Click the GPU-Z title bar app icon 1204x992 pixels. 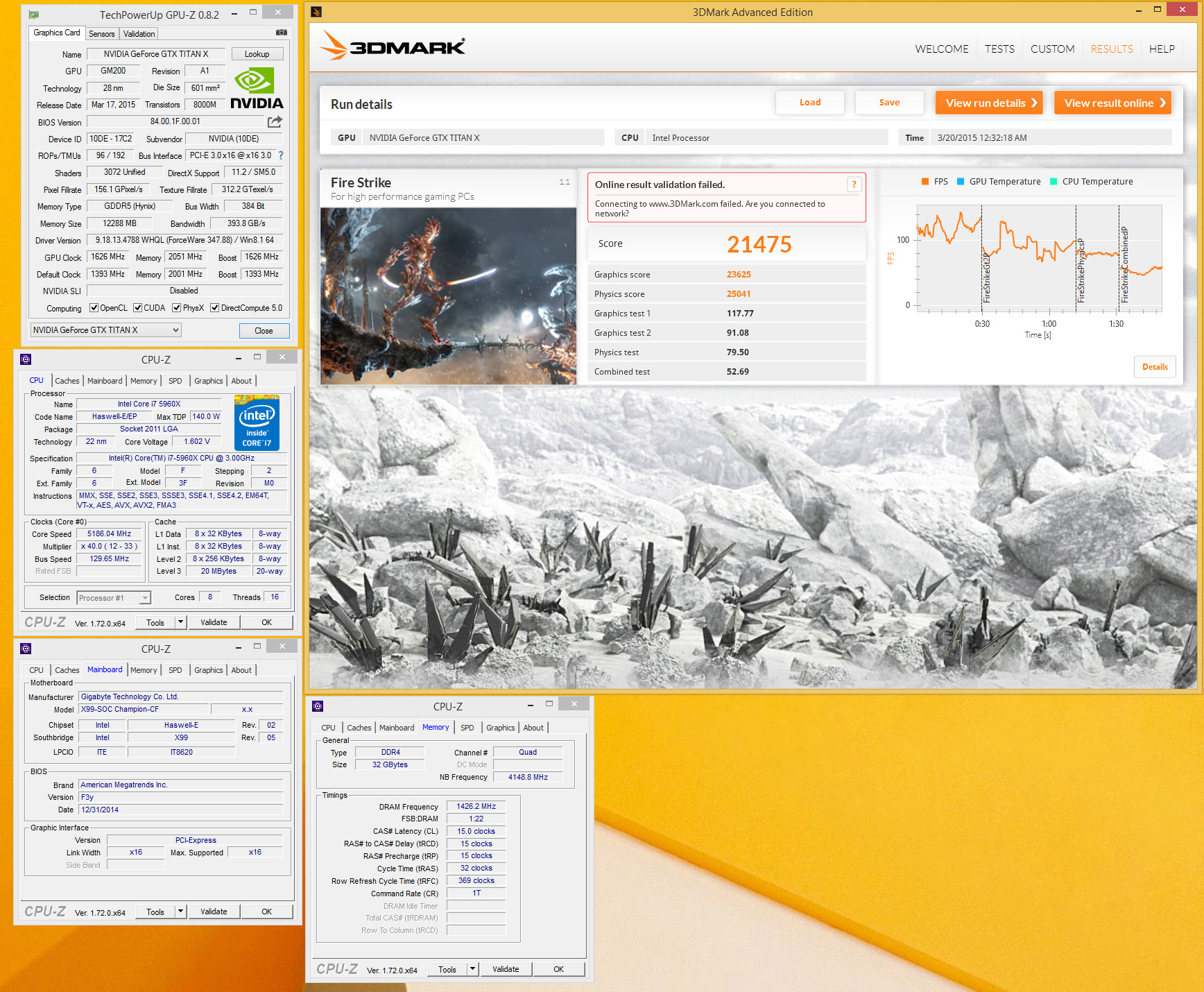click(x=33, y=15)
